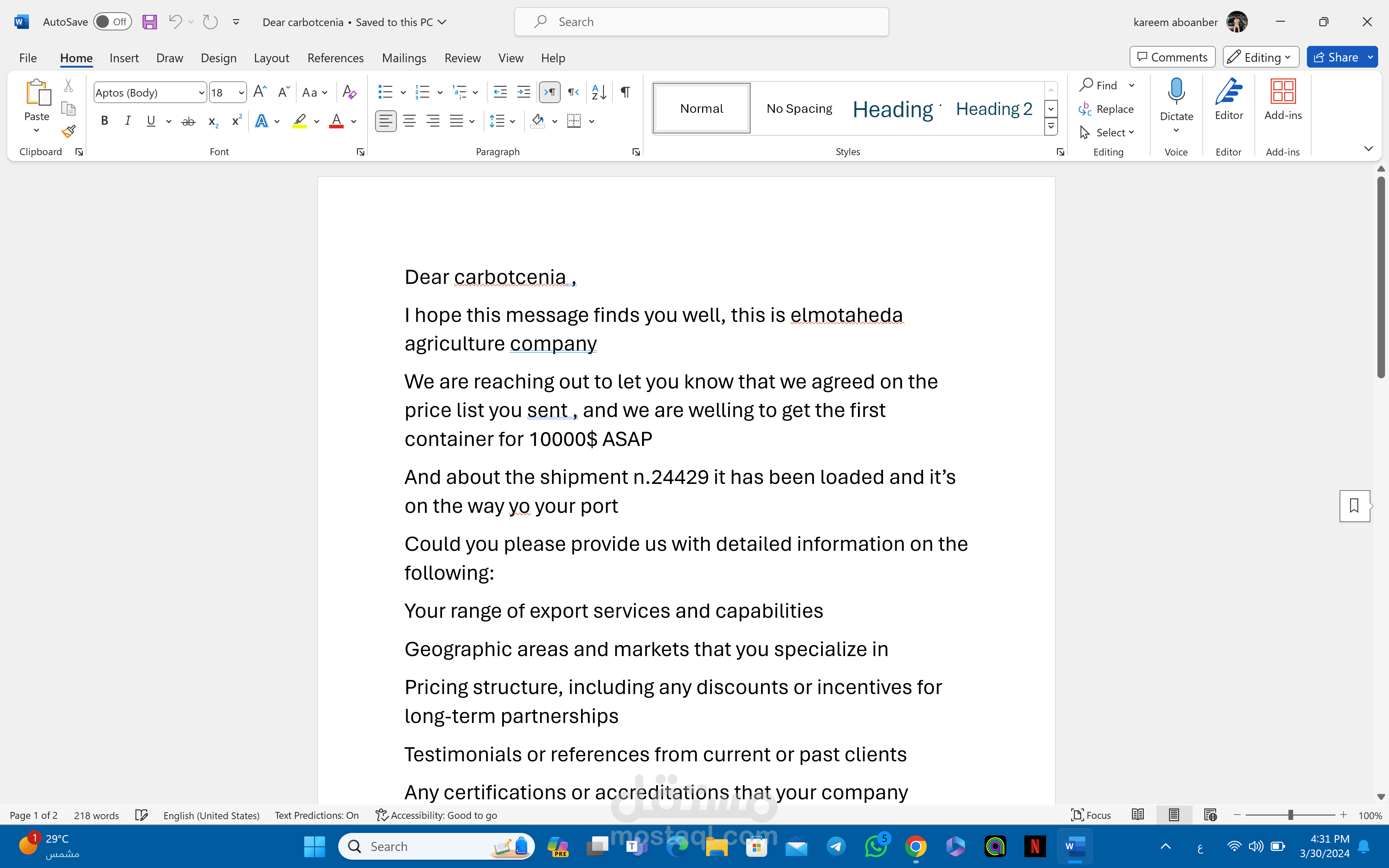1389x868 pixels.
Task: Switch to the Insert tab
Action: pos(124,58)
